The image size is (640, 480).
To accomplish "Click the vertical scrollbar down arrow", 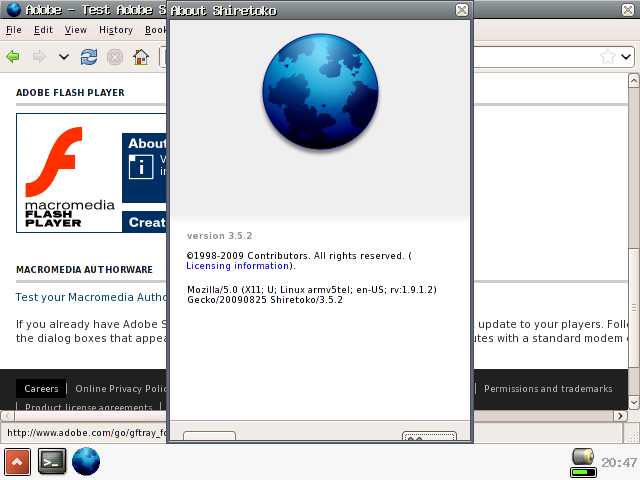I will (633, 402).
